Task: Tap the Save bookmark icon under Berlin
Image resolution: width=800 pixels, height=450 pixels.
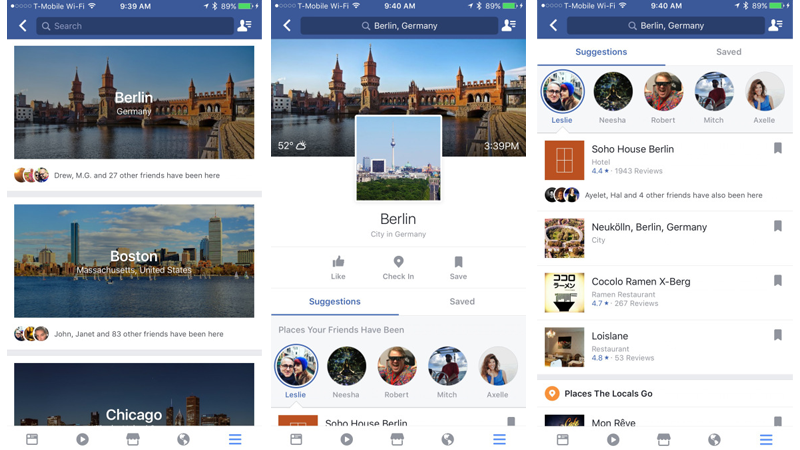Action: [x=458, y=262]
